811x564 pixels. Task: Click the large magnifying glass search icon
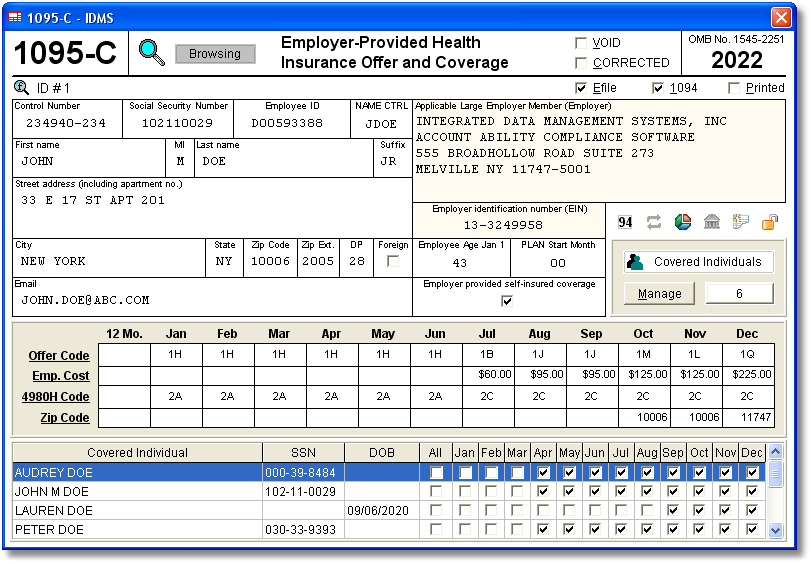[152, 52]
